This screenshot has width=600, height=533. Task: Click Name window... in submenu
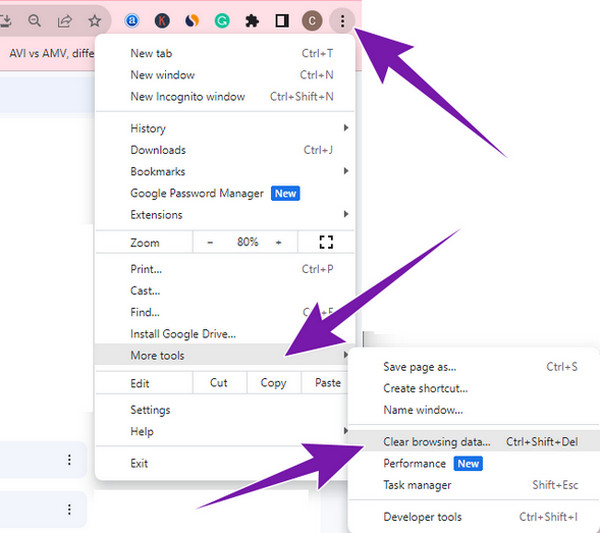pyautogui.click(x=474, y=410)
